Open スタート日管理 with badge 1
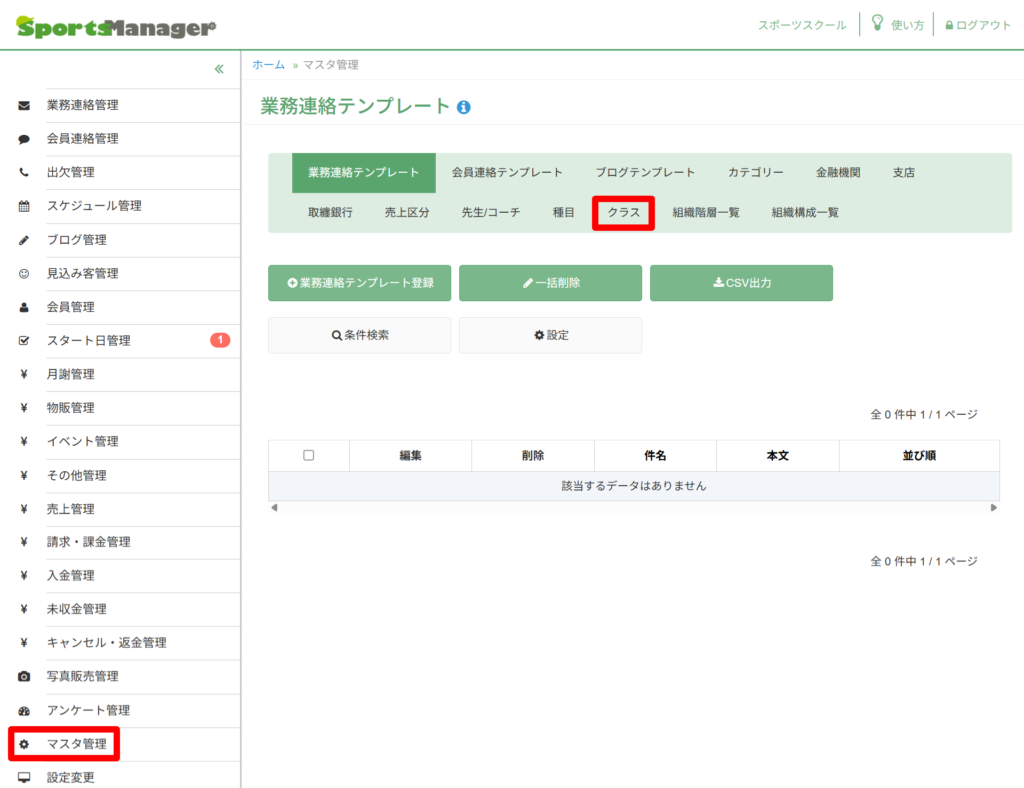Screen dimensions: 1024x788 (89, 341)
